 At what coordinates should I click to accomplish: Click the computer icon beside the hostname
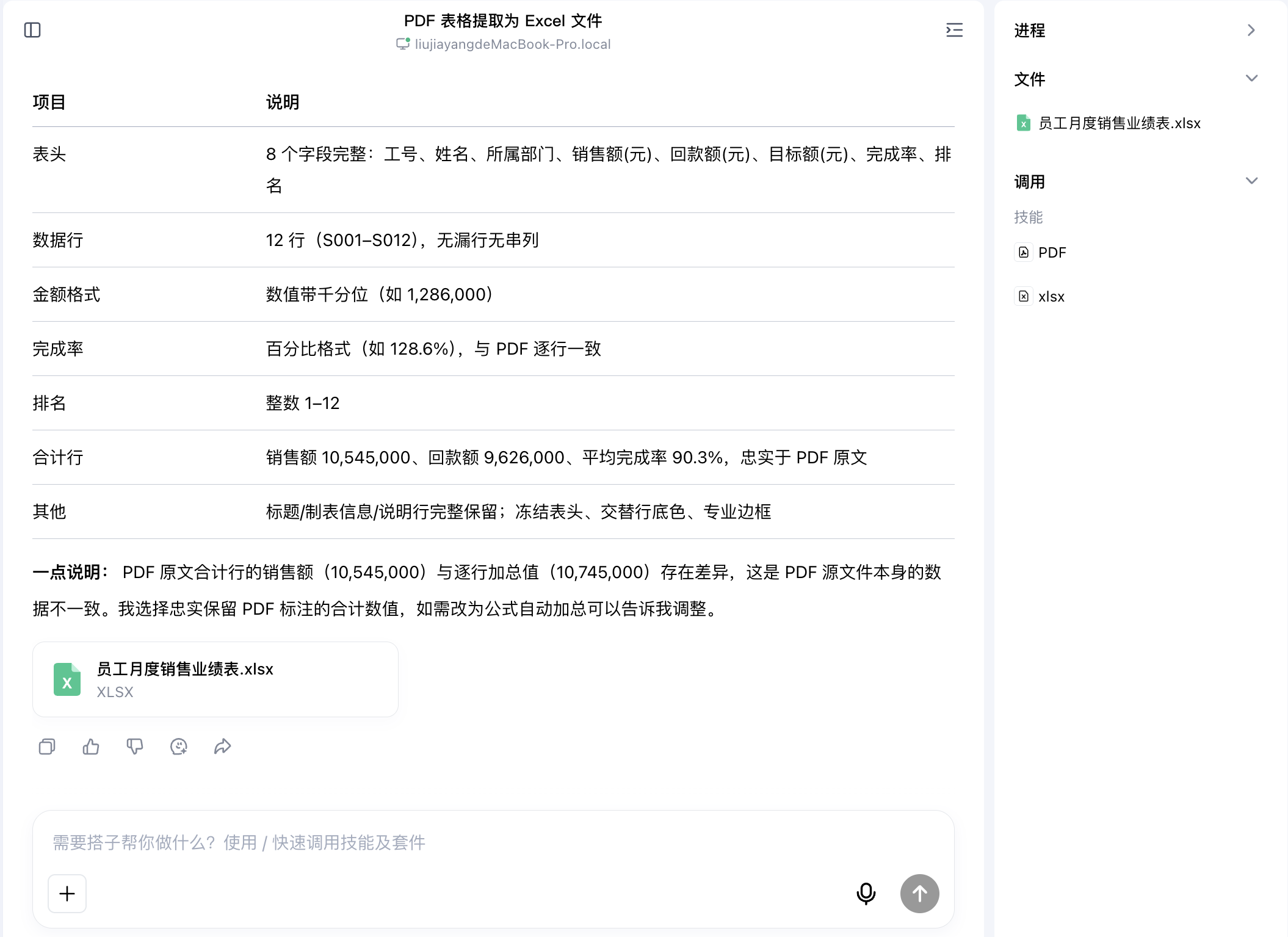click(403, 44)
